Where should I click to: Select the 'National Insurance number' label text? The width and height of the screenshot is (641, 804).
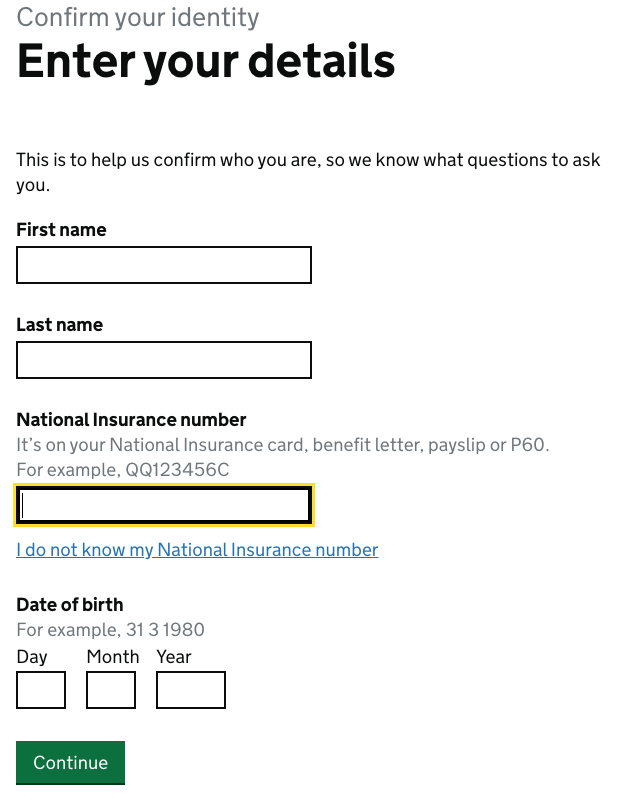tap(131, 420)
